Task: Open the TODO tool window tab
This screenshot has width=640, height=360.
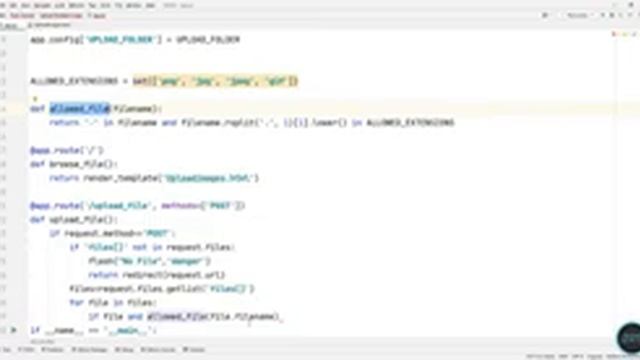Action: tap(26, 350)
